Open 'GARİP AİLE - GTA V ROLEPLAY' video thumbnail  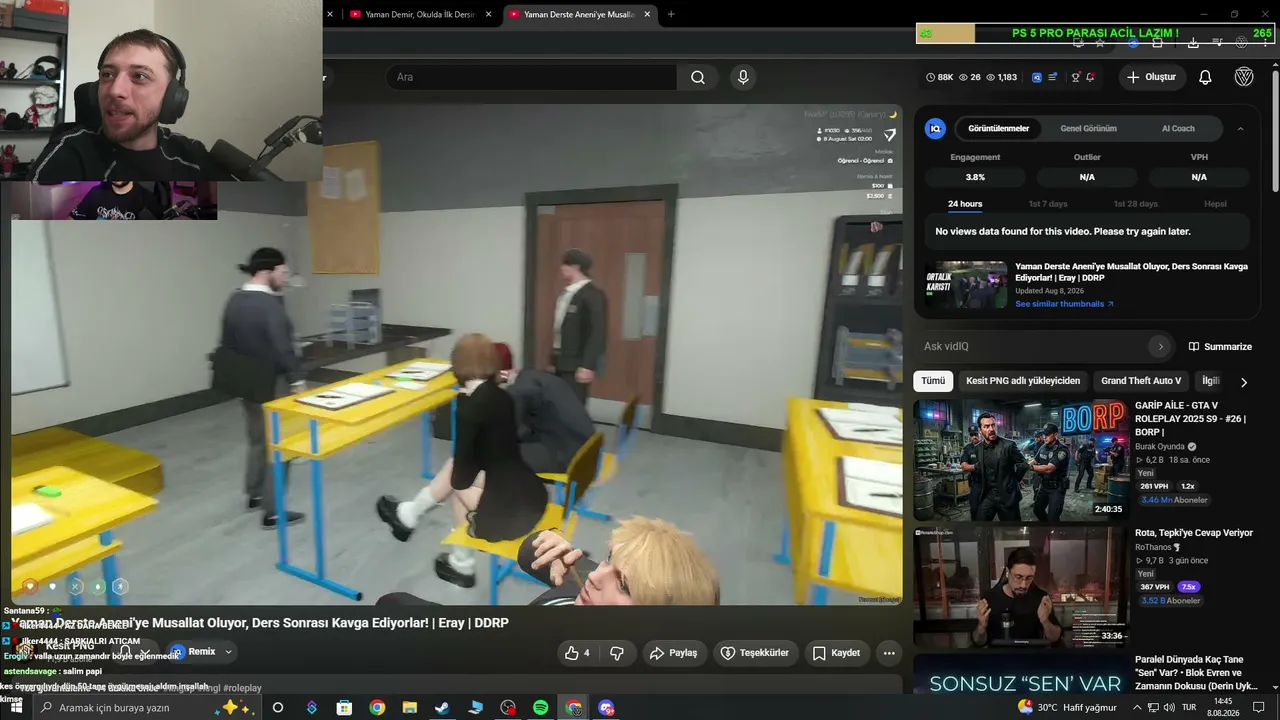1020,460
